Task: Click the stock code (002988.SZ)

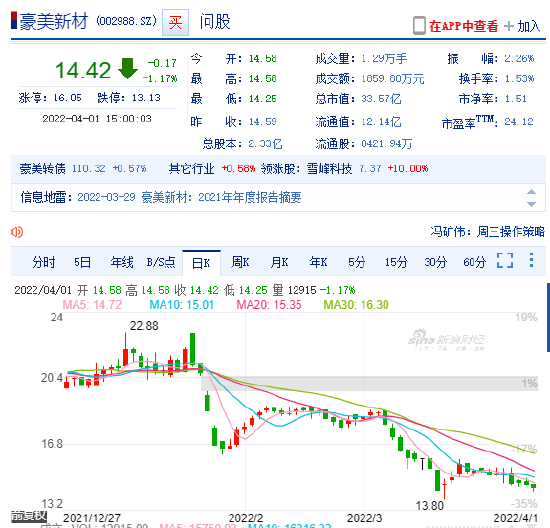Action: (126, 21)
